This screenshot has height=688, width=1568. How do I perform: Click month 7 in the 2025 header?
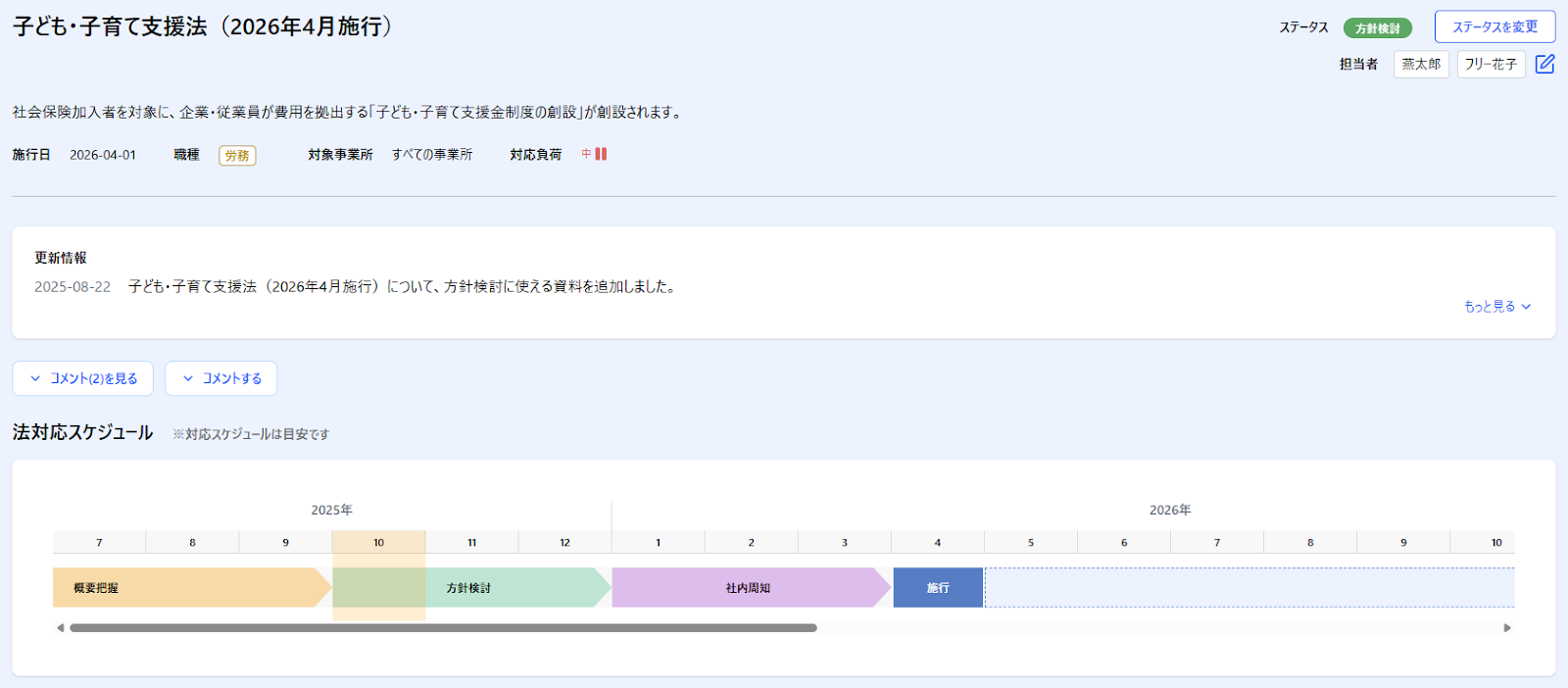point(99,542)
